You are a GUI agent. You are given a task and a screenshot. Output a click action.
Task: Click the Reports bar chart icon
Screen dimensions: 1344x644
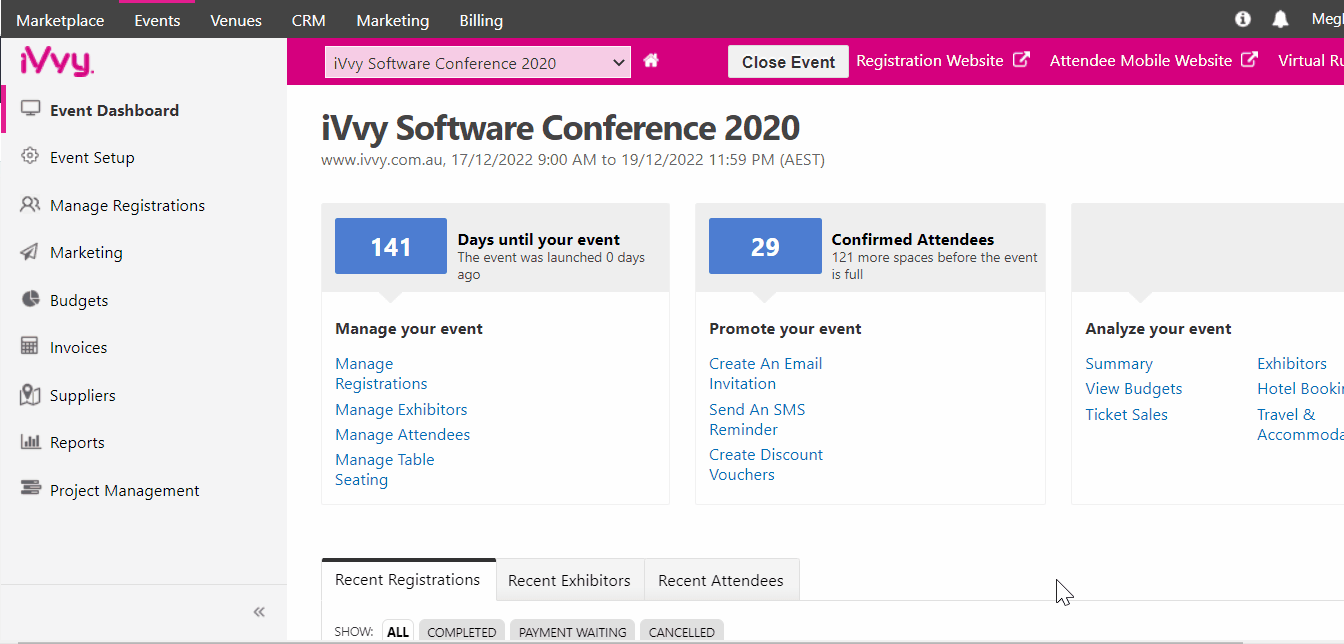pos(31,442)
